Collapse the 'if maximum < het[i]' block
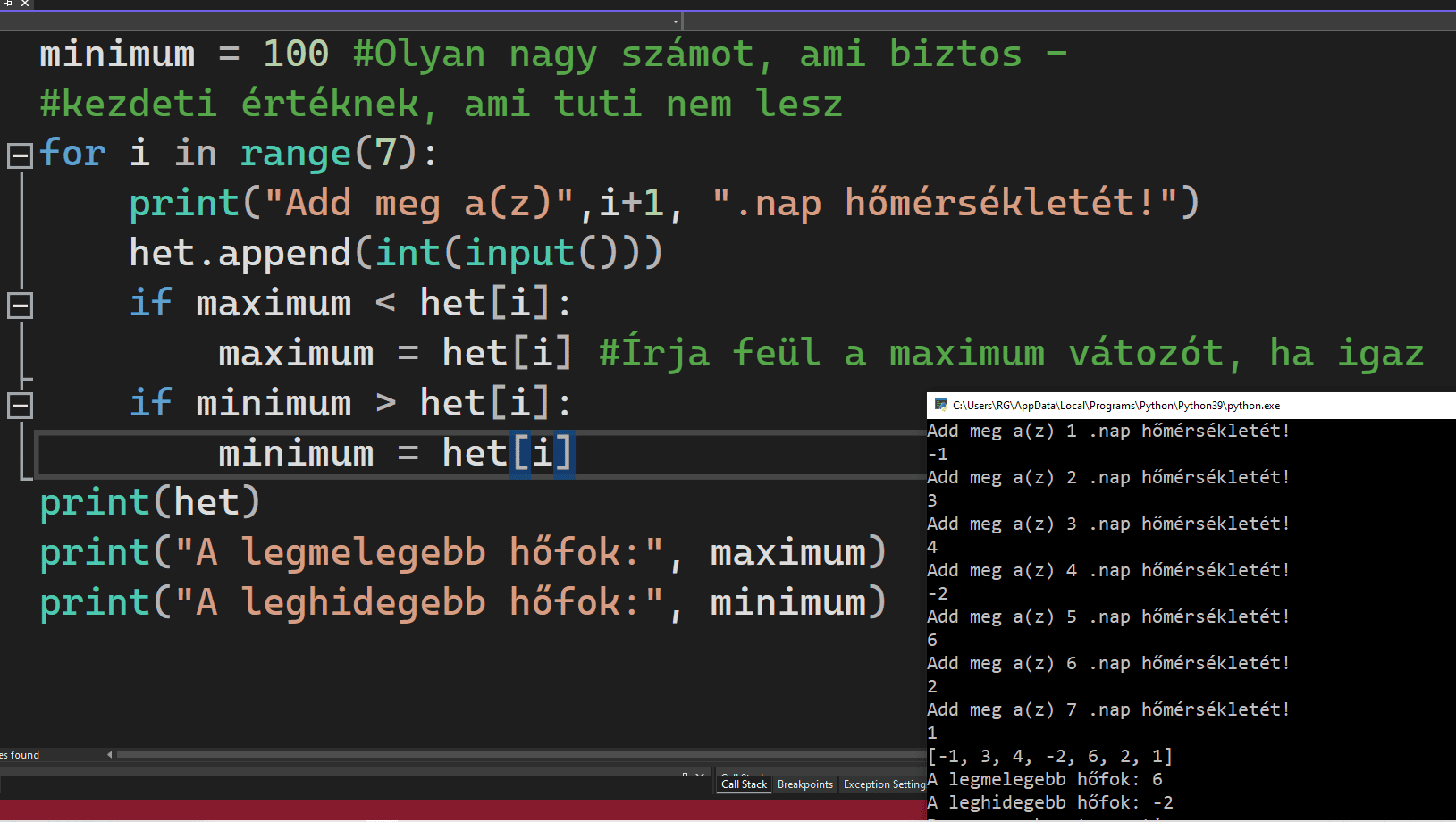The image size is (1456, 822). pos(20,306)
